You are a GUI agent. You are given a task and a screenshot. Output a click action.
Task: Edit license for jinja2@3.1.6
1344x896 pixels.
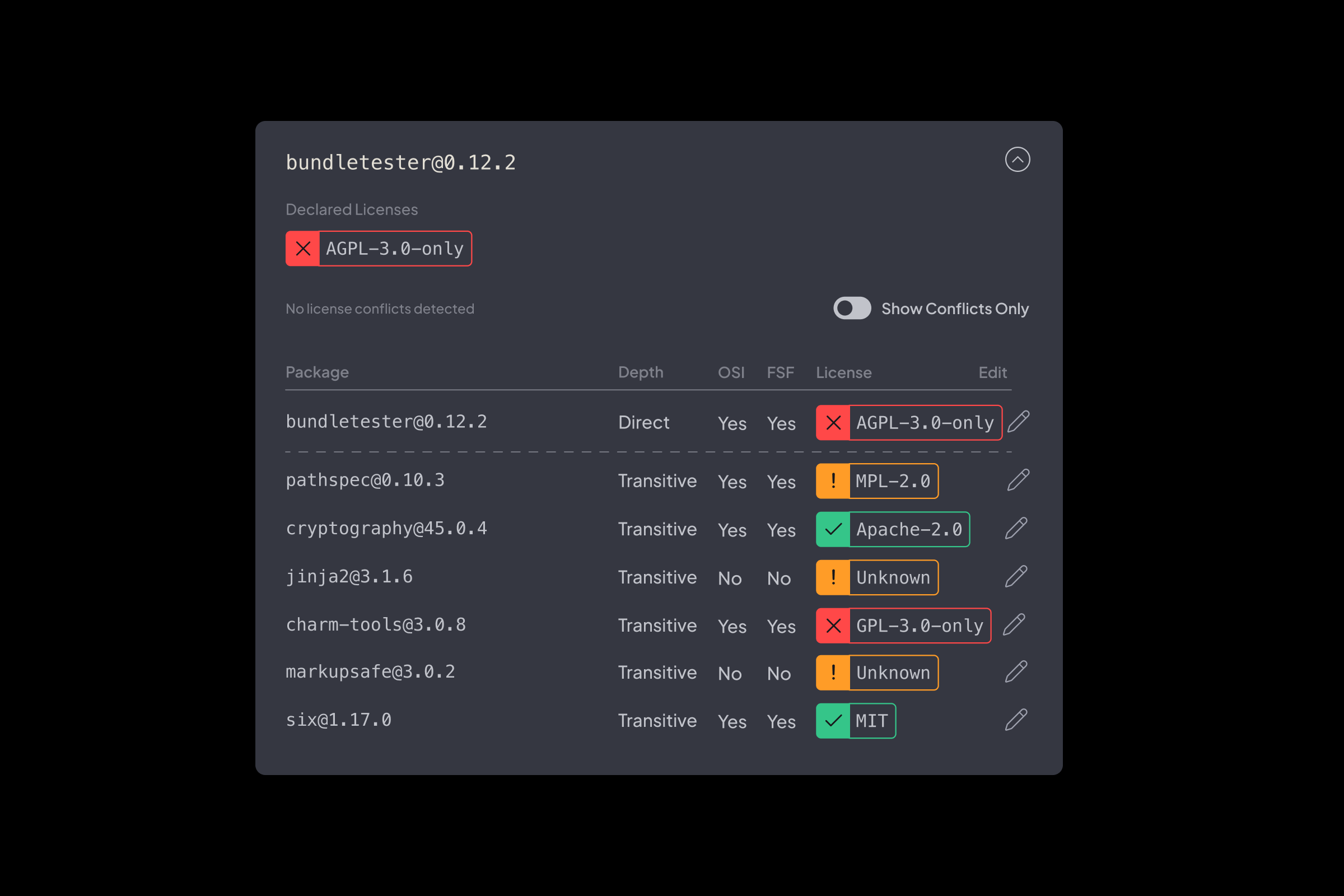click(x=1016, y=577)
